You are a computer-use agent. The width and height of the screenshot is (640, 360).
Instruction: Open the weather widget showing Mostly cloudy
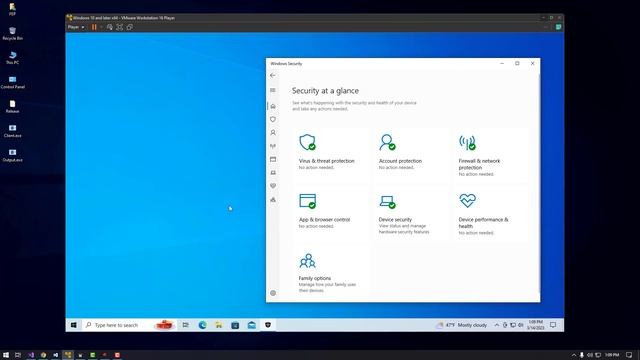(462, 325)
